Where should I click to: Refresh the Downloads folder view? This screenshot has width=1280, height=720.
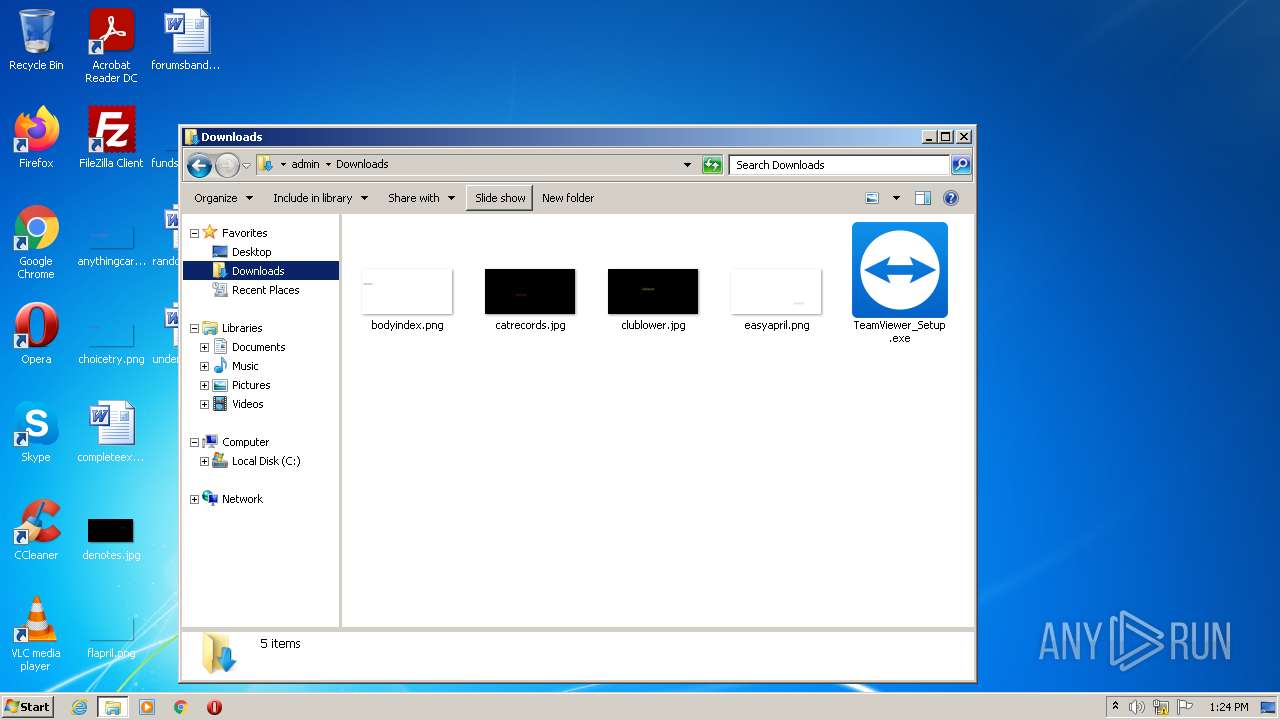[x=712, y=165]
